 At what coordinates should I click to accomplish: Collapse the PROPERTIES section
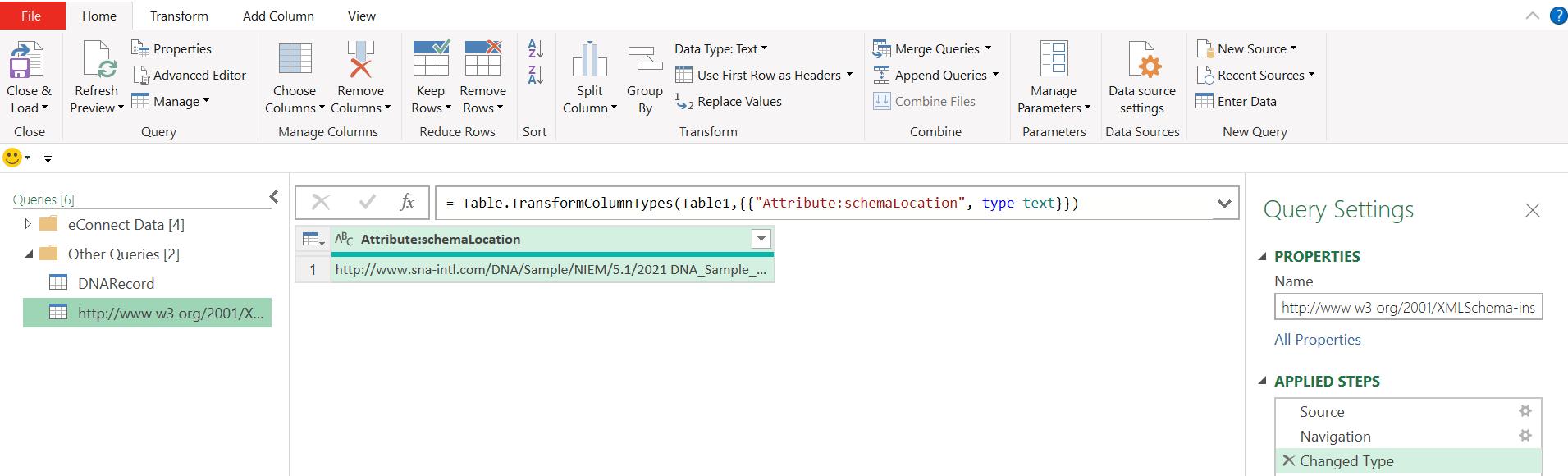click(1263, 257)
